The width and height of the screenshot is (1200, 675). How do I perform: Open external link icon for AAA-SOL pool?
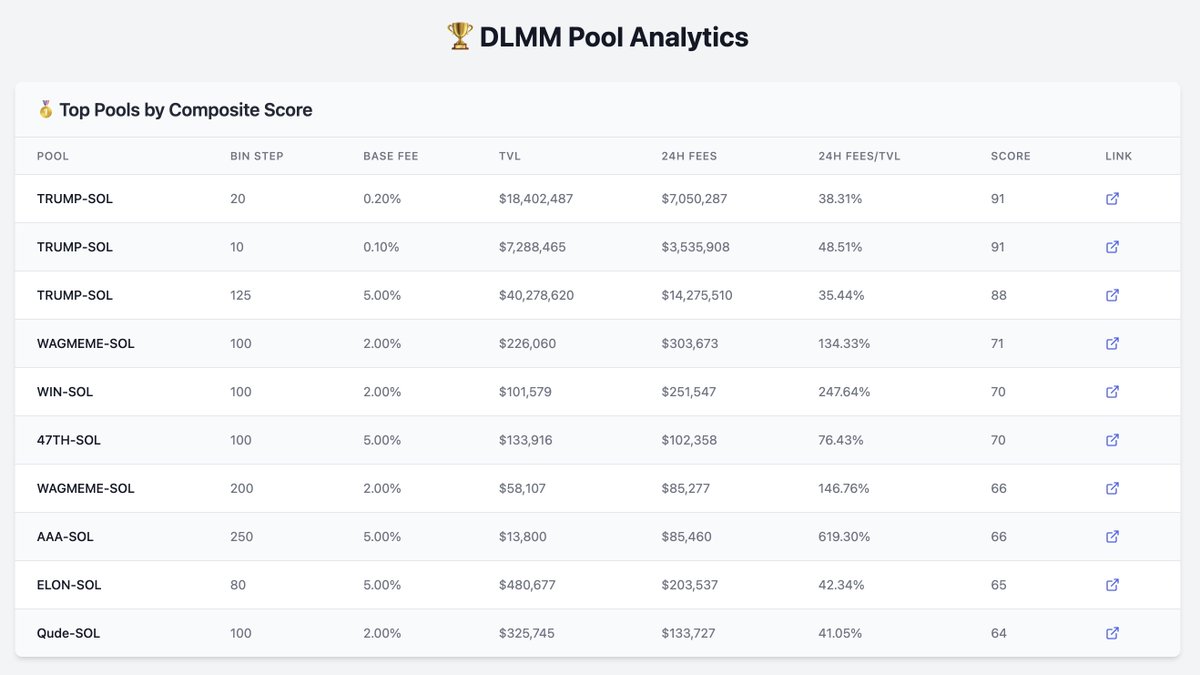(x=1112, y=537)
